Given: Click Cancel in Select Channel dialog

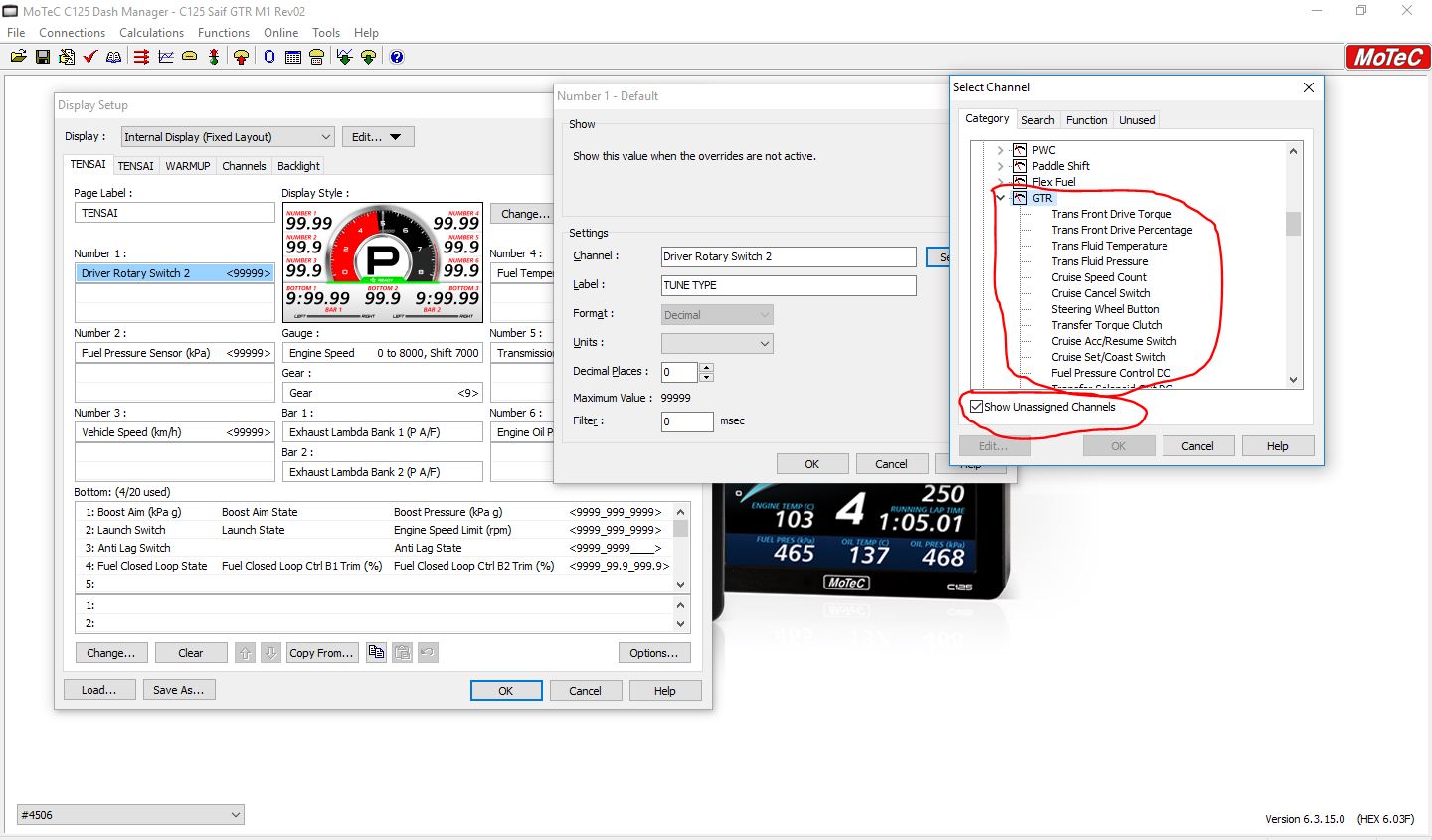Looking at the screenshot, I should (x=1197, y=446).
